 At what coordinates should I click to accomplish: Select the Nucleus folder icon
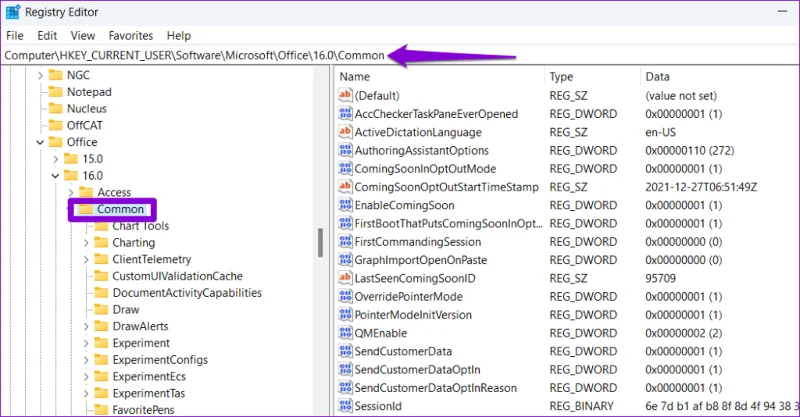pos(55,109)
